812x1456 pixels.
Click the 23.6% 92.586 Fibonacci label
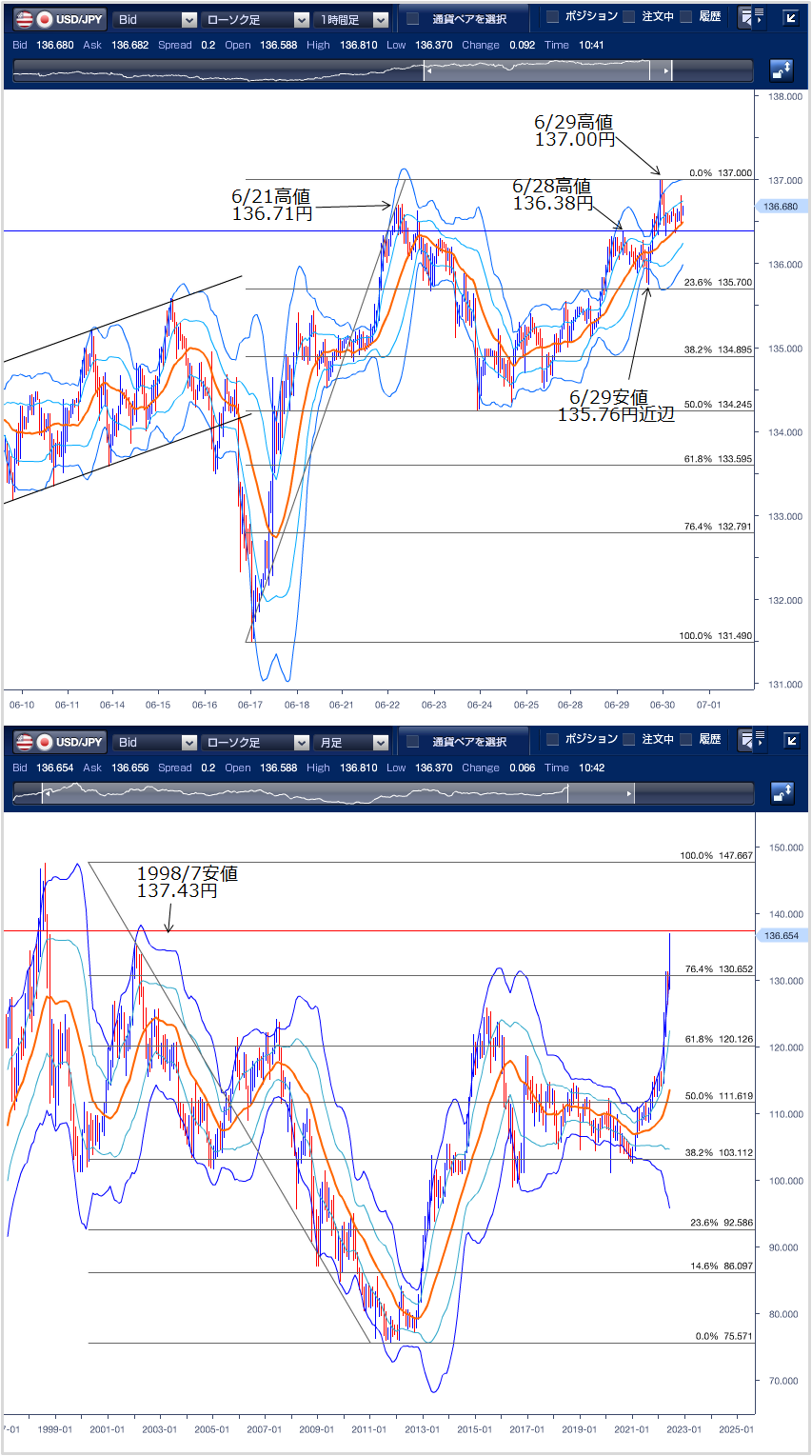pyautogui.click(x=722, y=1223)
